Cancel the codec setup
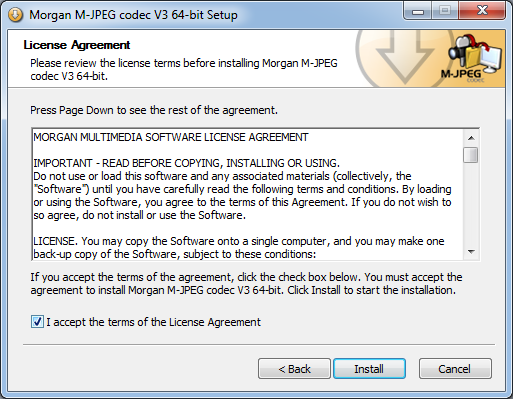513x399 pixels. [455, 369]
